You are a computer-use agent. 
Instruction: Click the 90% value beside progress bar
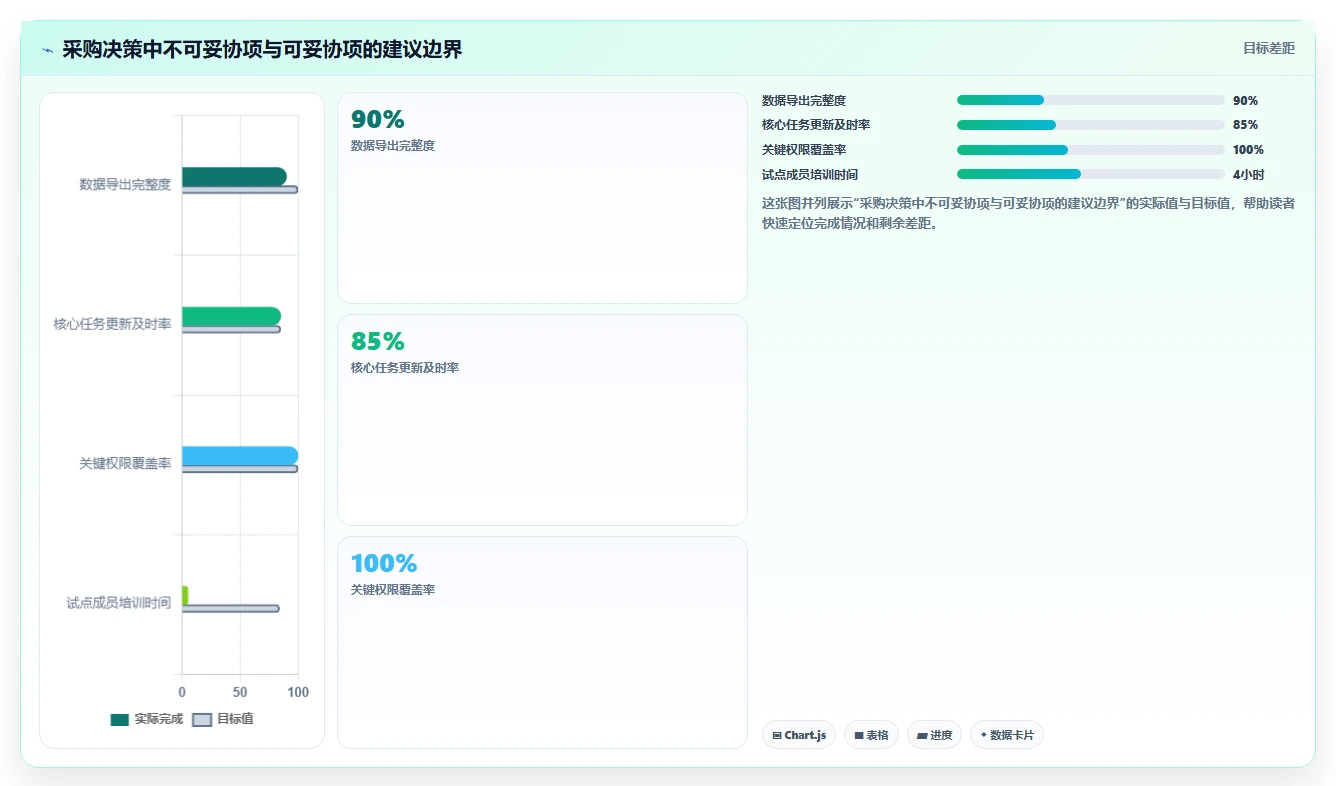tap(1245, 100)
